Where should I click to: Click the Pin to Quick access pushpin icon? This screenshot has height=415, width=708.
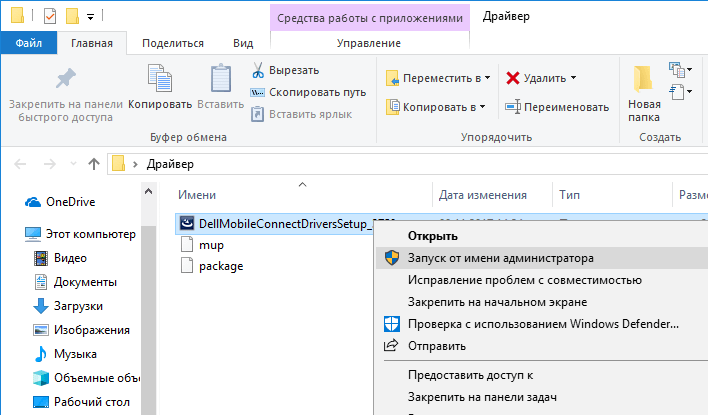point(65,79)
